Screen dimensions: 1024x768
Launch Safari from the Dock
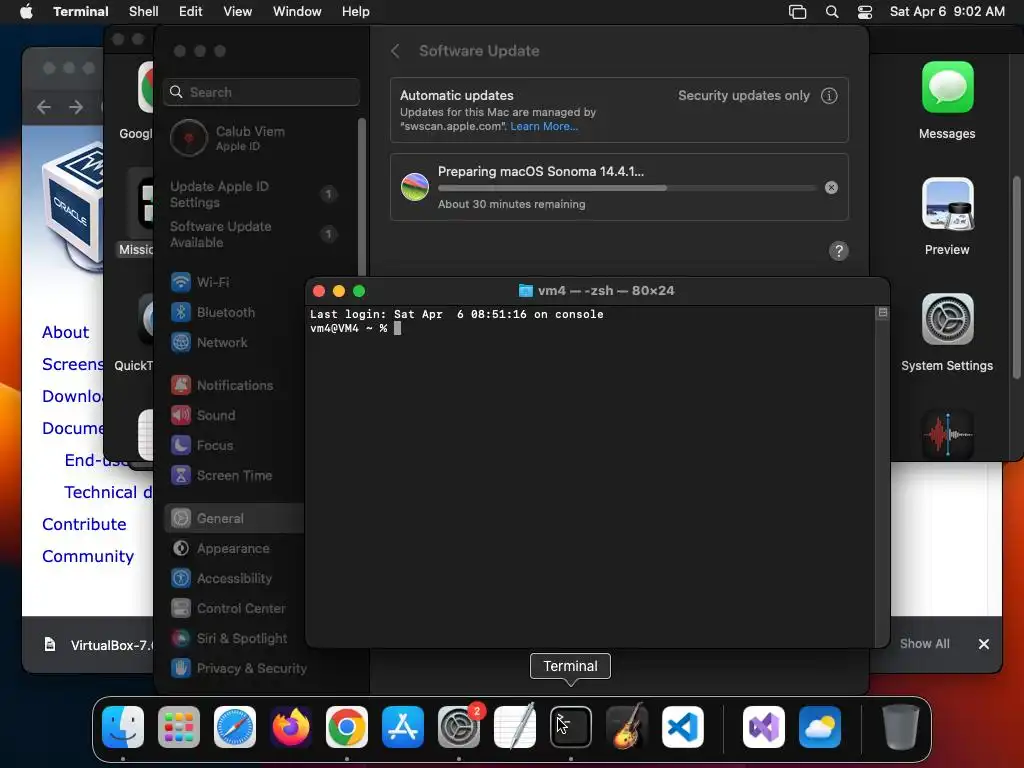pos(235,727)
